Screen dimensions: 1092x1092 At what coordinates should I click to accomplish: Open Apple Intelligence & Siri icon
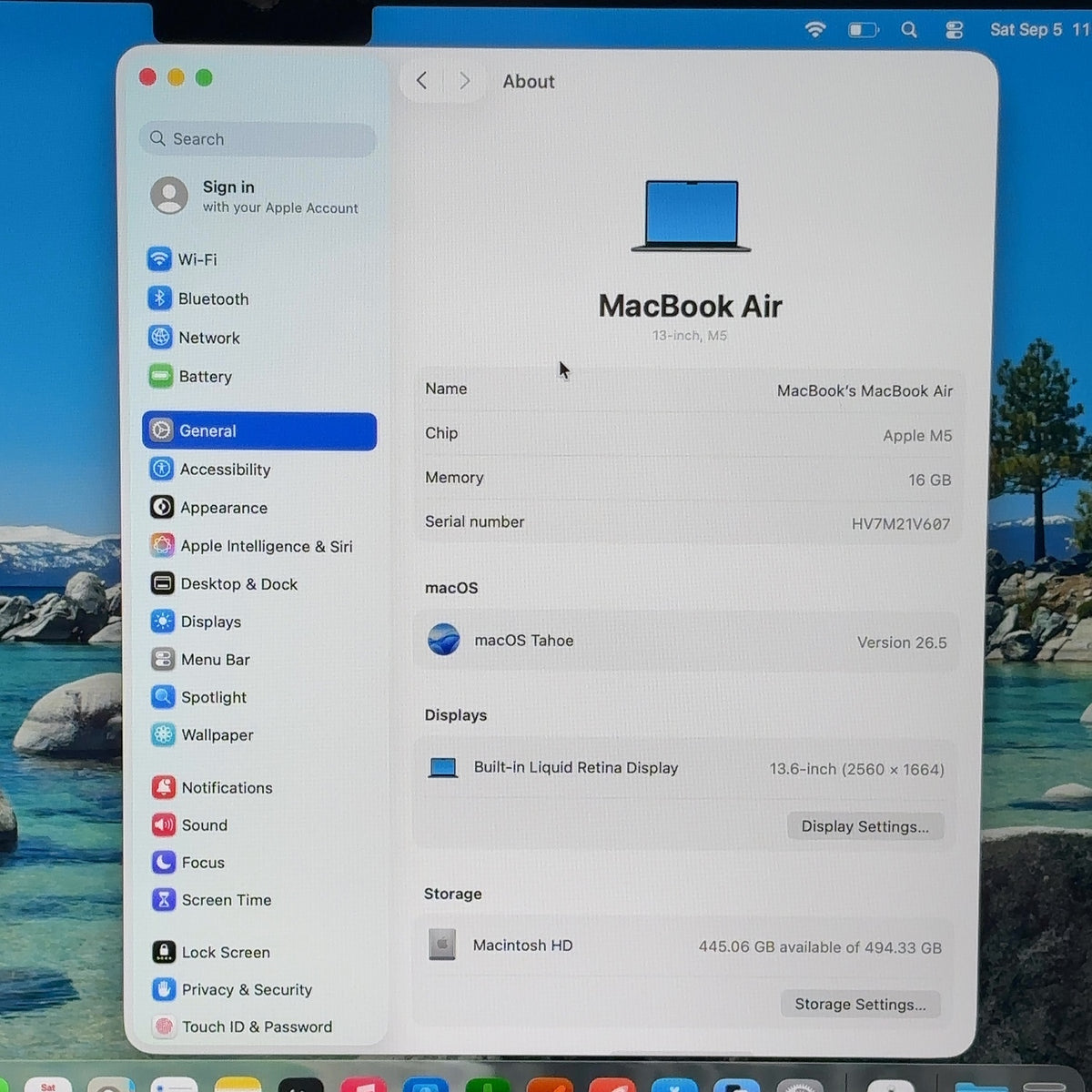click(162, 545)
